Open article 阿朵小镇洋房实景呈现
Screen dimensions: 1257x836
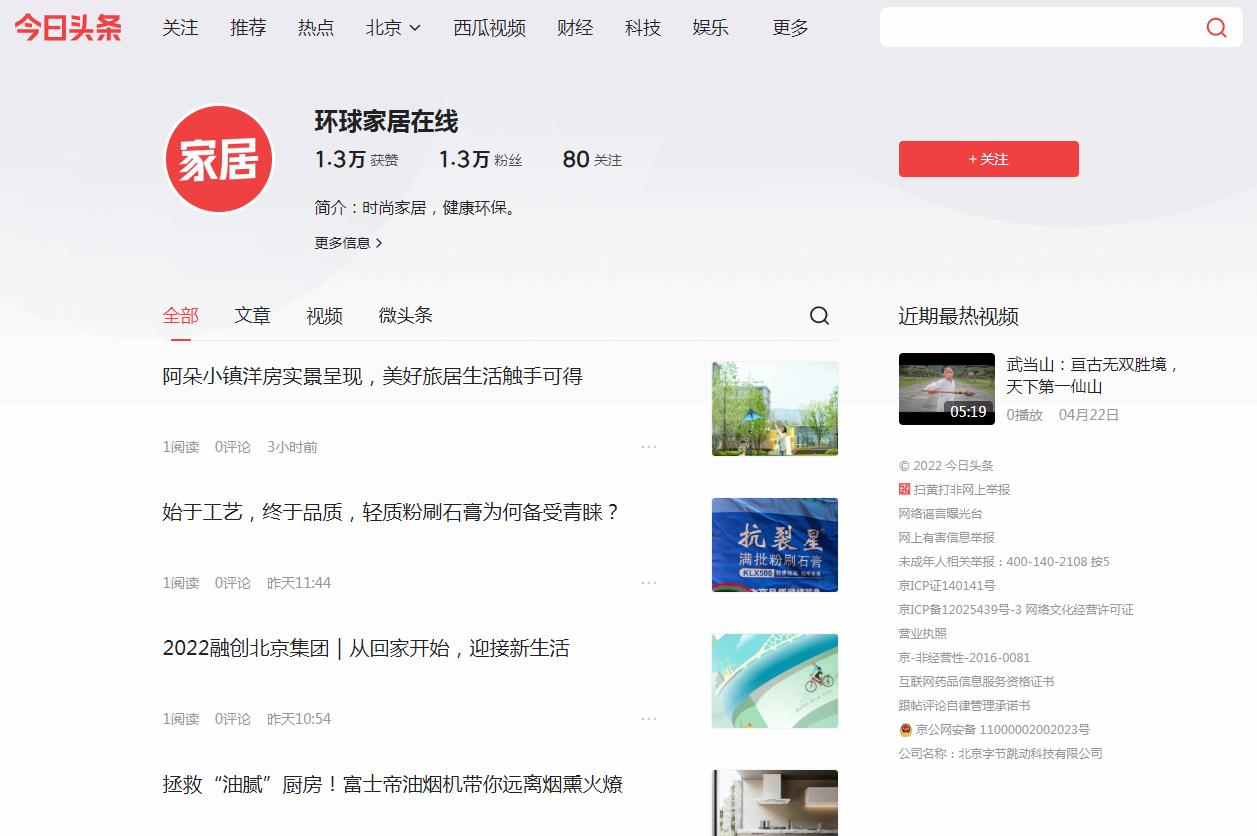[372, 377]
